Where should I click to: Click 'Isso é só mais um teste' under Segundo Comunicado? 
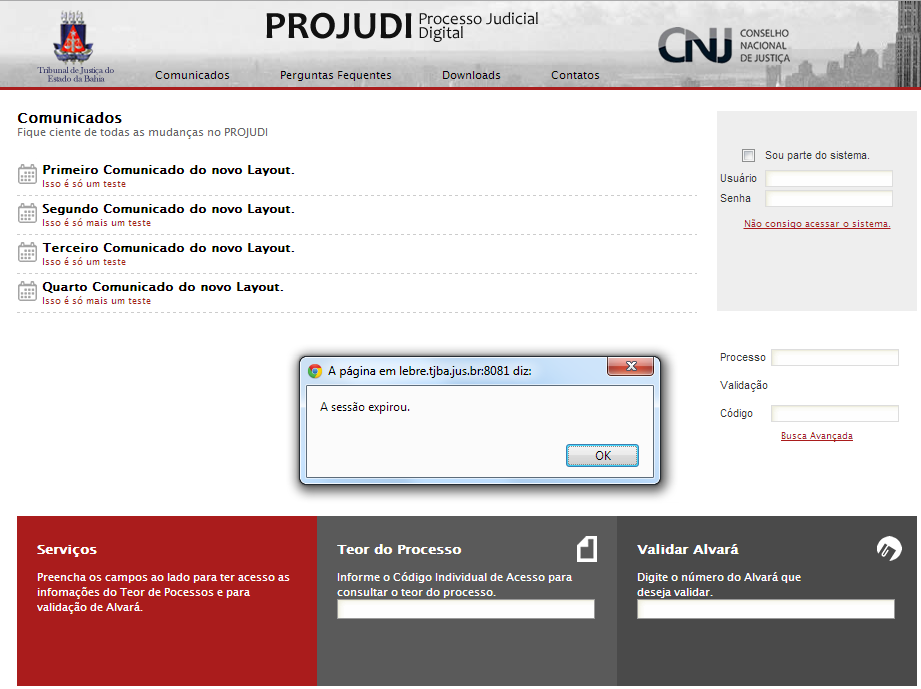(x=96, y=223)
